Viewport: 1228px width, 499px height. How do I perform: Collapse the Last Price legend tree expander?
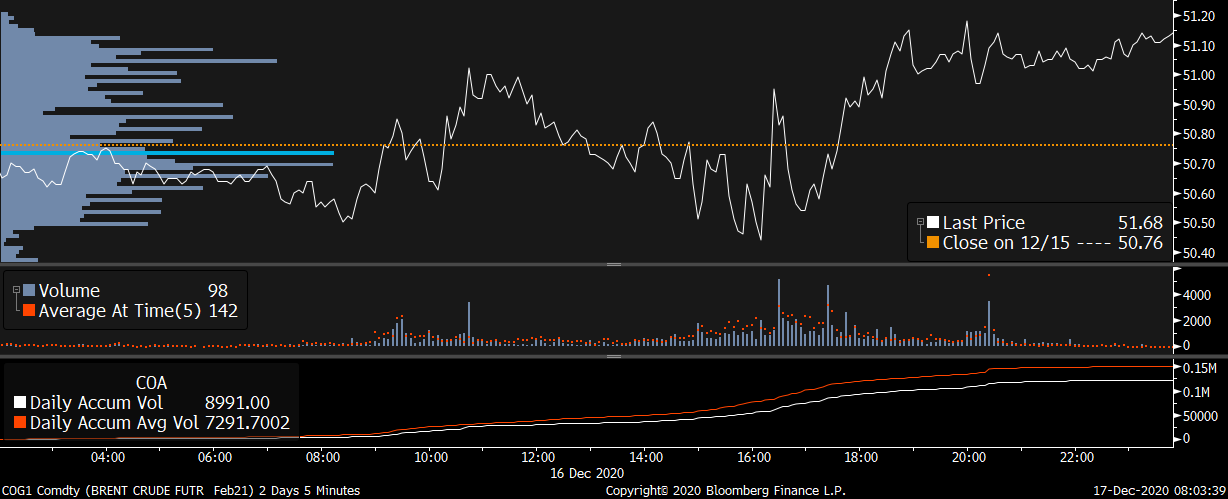click(919, 223)
